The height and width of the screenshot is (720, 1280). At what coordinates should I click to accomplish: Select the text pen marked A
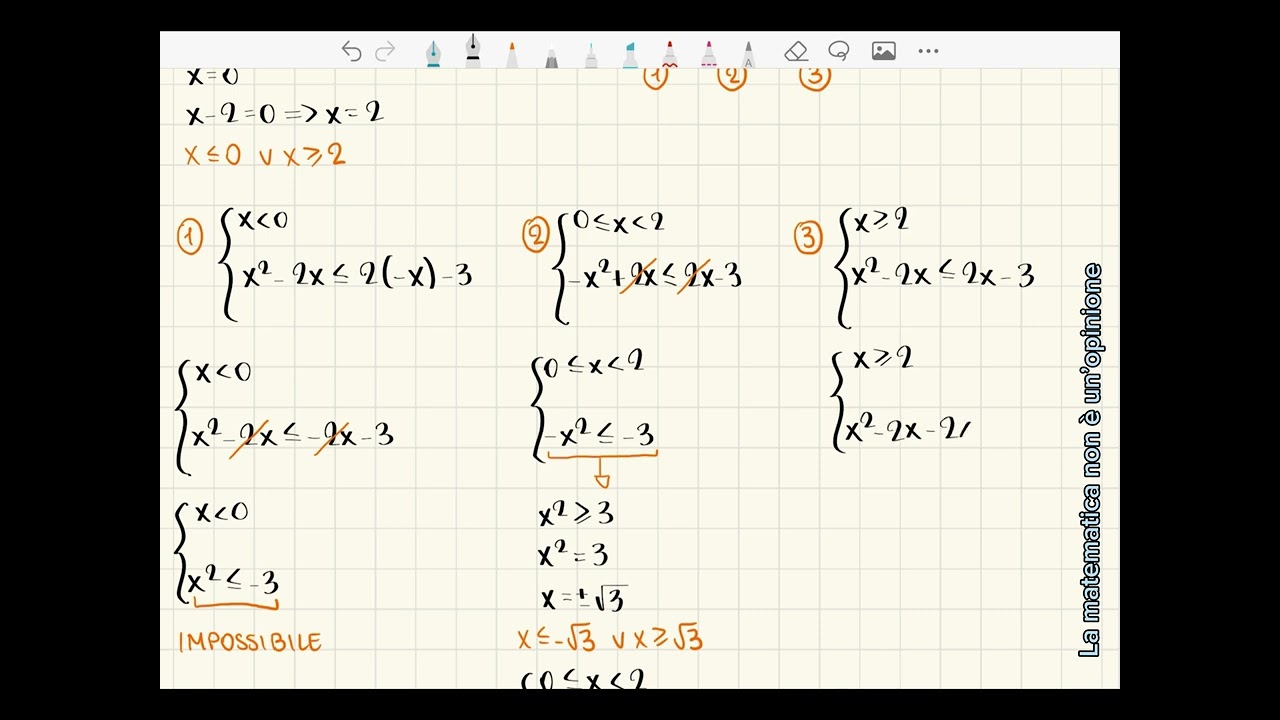click(x=748, y=55)
